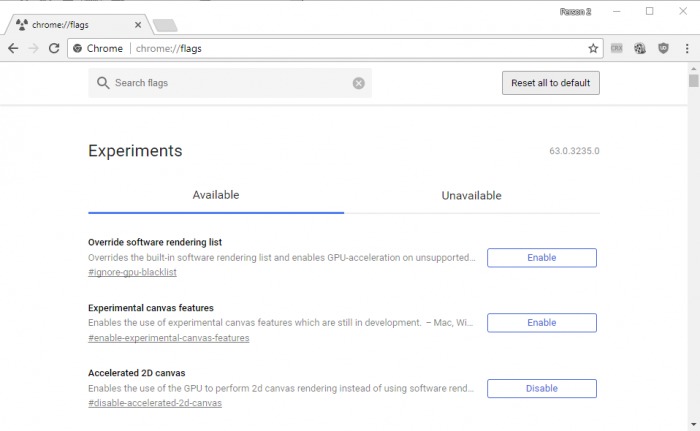Switch to the Available tab
Image resolution: width=700 pixels, height=431 pixels.
point(216,195)
